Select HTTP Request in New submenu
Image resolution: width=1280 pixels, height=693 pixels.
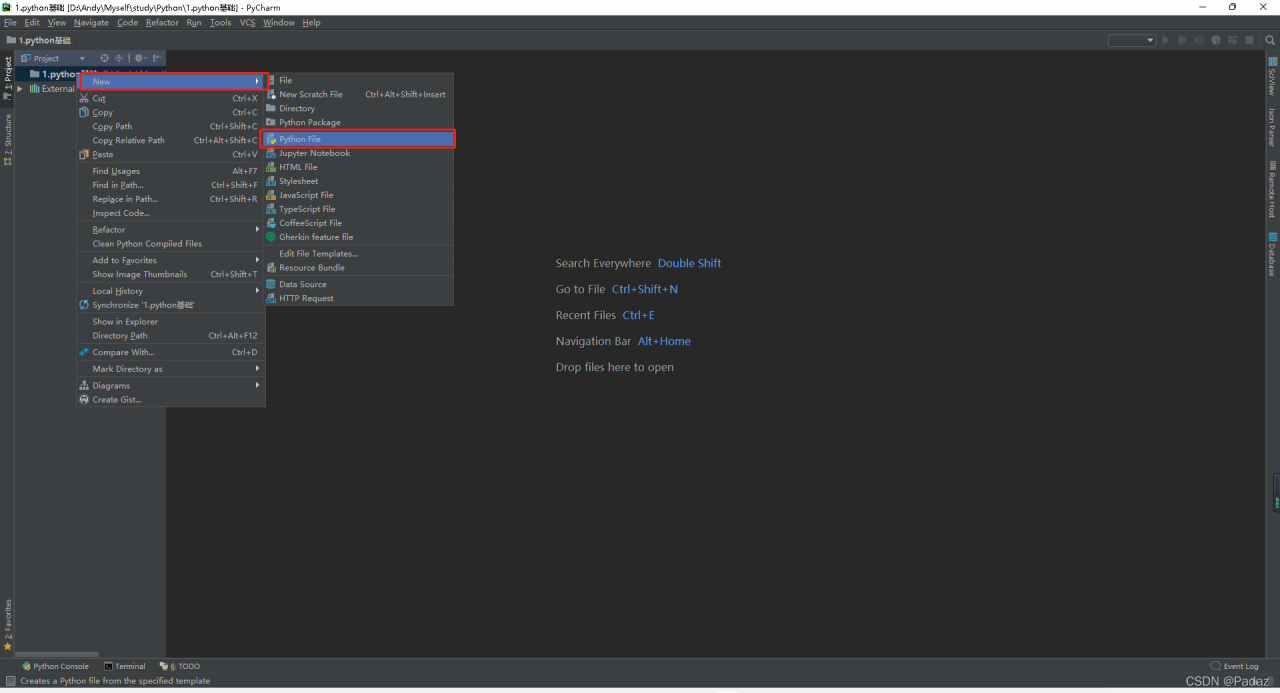tap(358, 298)
